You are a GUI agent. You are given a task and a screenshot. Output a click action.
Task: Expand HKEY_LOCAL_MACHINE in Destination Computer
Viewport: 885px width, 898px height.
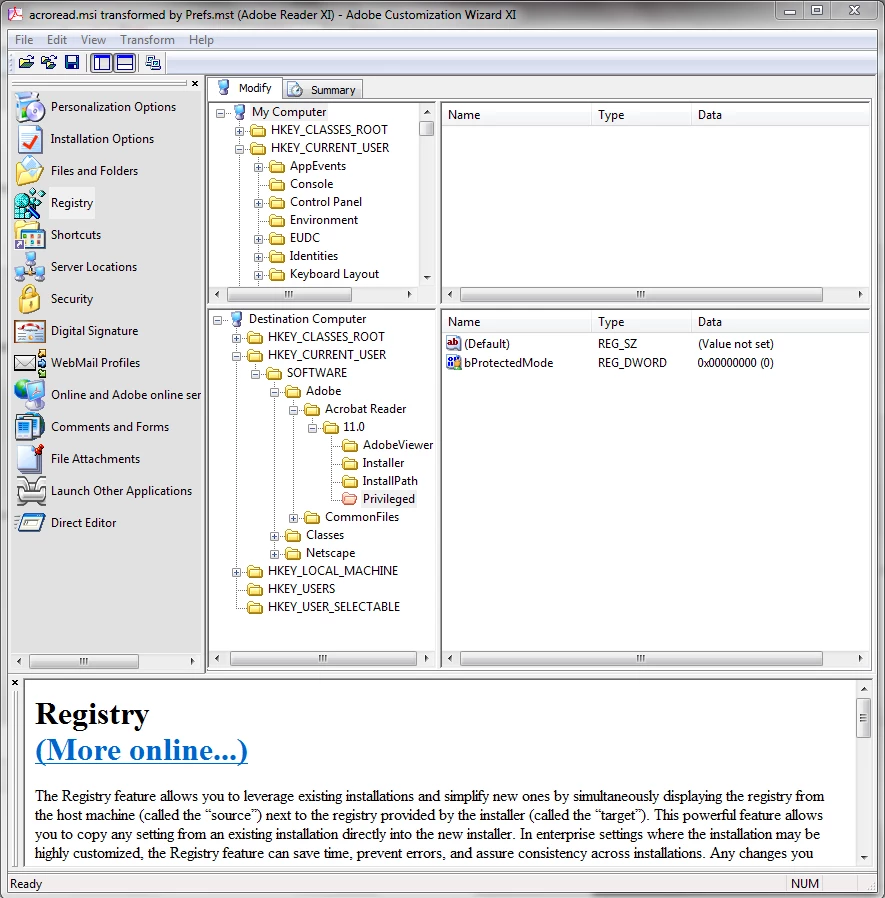pos(236,572)
